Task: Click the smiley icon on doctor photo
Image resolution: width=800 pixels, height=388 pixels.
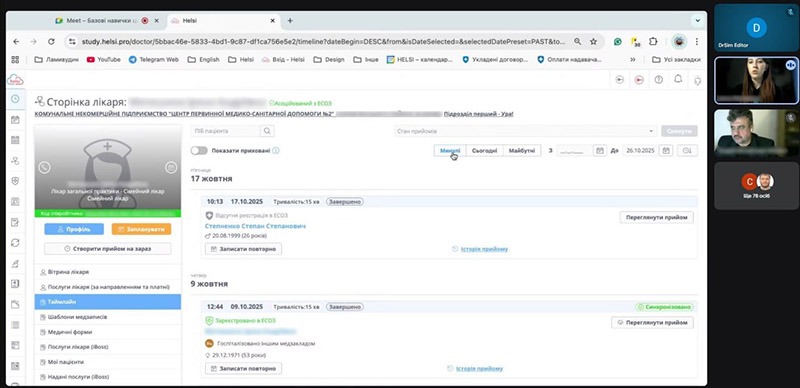Action: point(171,167)
